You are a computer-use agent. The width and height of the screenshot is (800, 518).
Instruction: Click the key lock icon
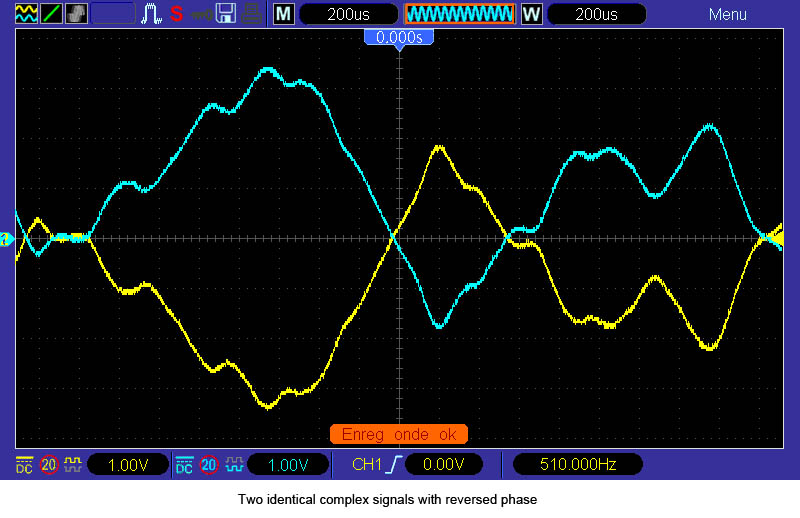201,14
